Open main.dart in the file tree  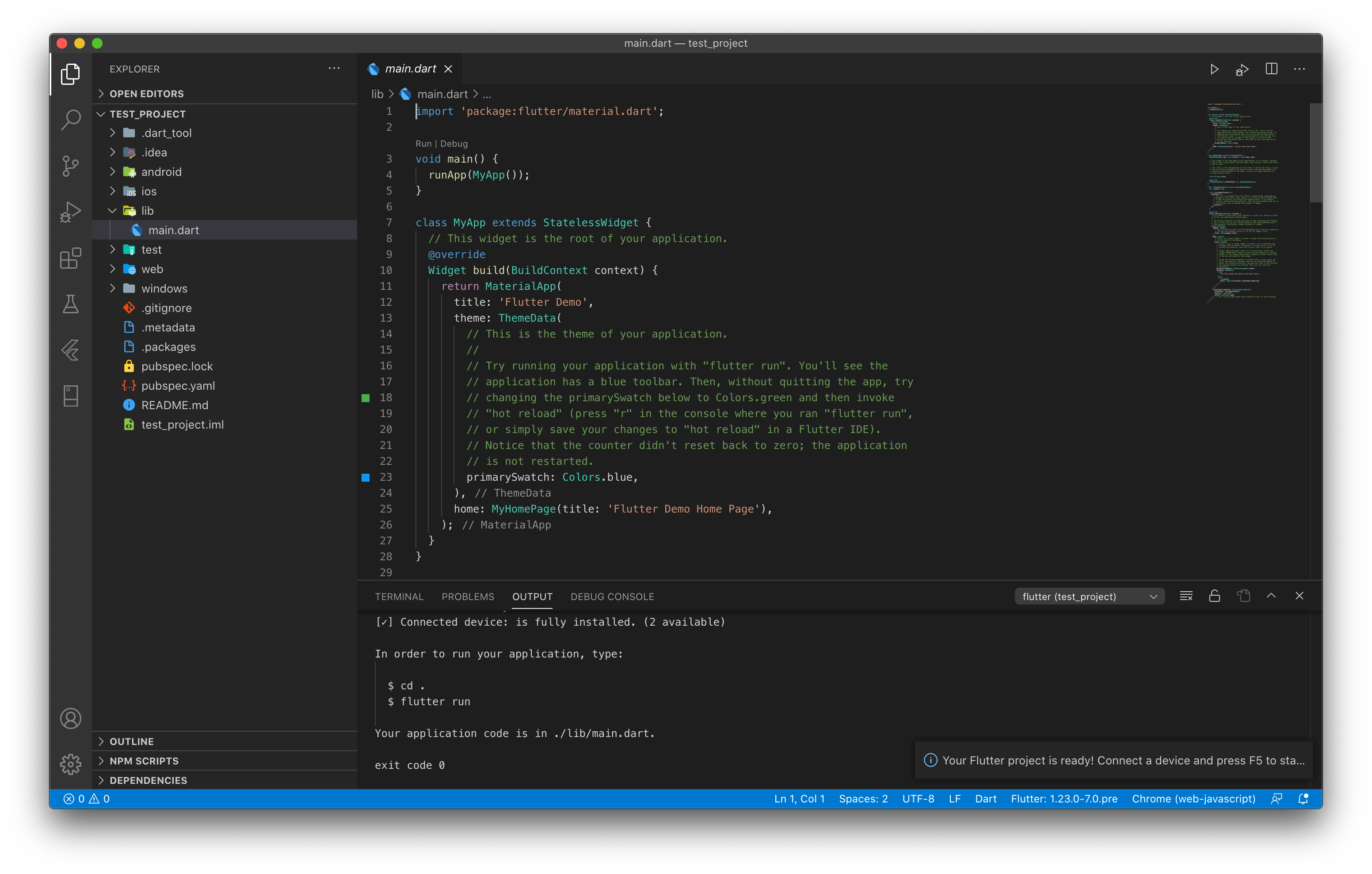click(225, 230)
